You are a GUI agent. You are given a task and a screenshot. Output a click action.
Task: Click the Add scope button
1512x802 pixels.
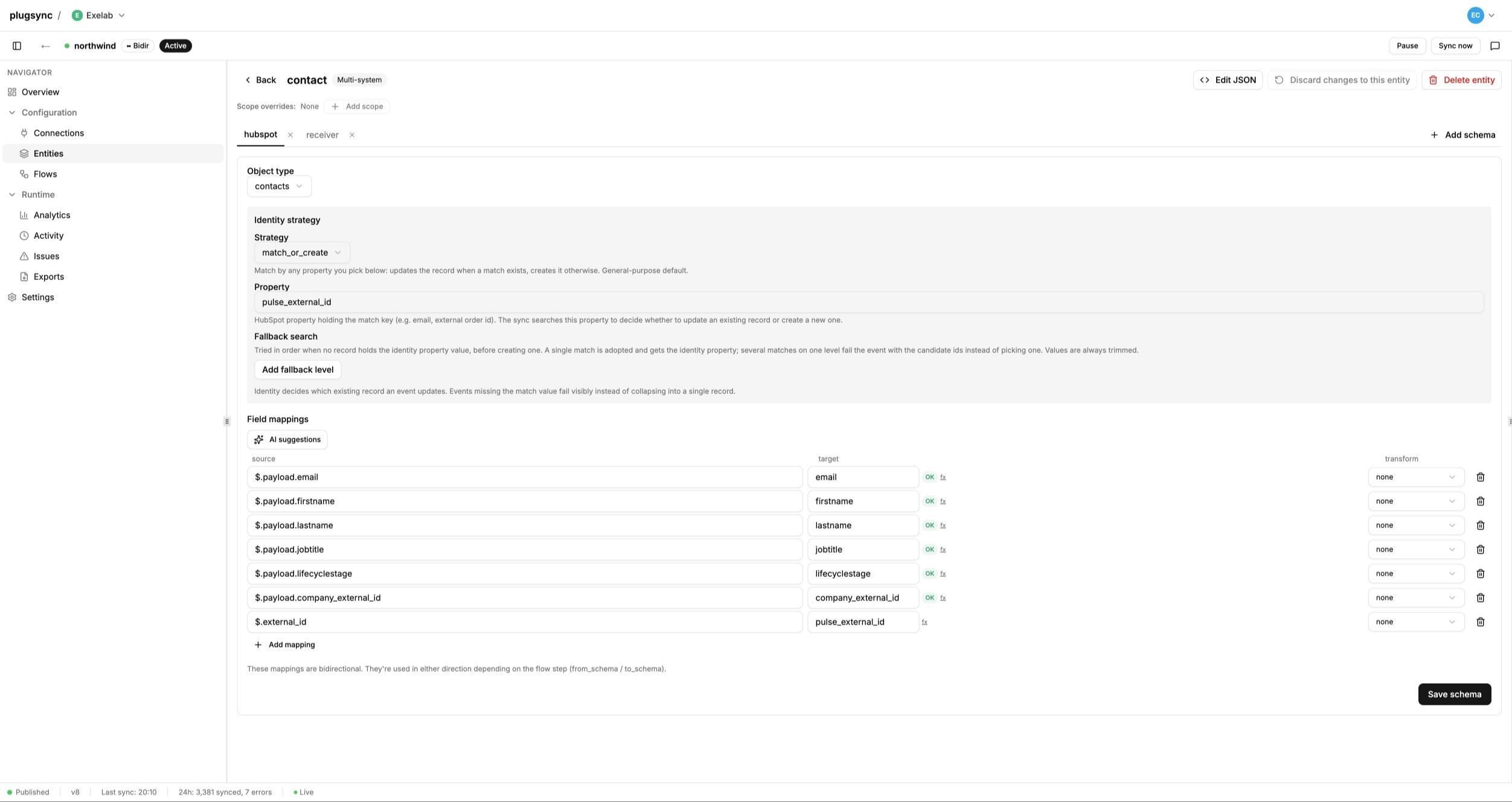[357, 107]
